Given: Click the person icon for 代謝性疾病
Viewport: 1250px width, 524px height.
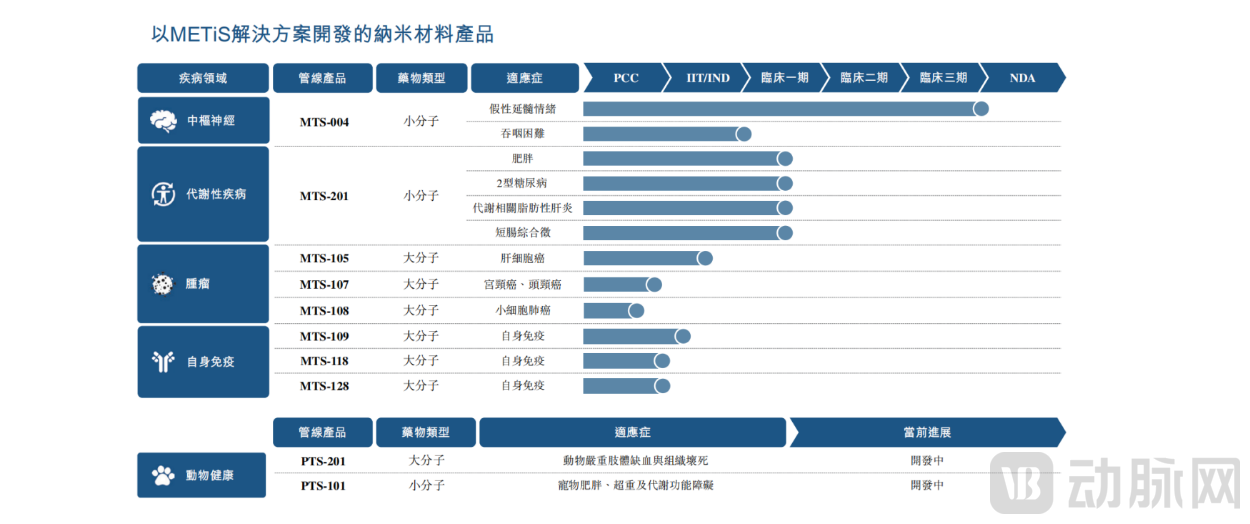Looking at the screenshot, I should click(x=163, y=194).
